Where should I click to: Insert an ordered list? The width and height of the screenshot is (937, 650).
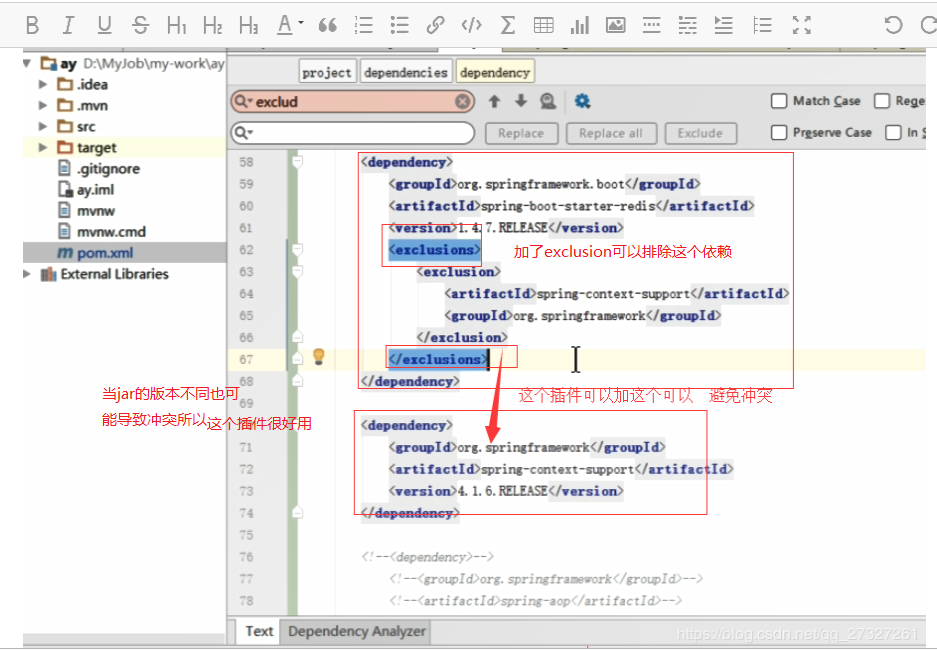pyautogui.click(x=363, y=25)
